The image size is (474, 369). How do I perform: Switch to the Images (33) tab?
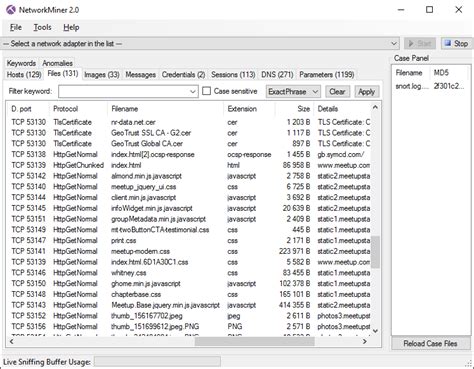pyautogui.click(x=102, y=75)
